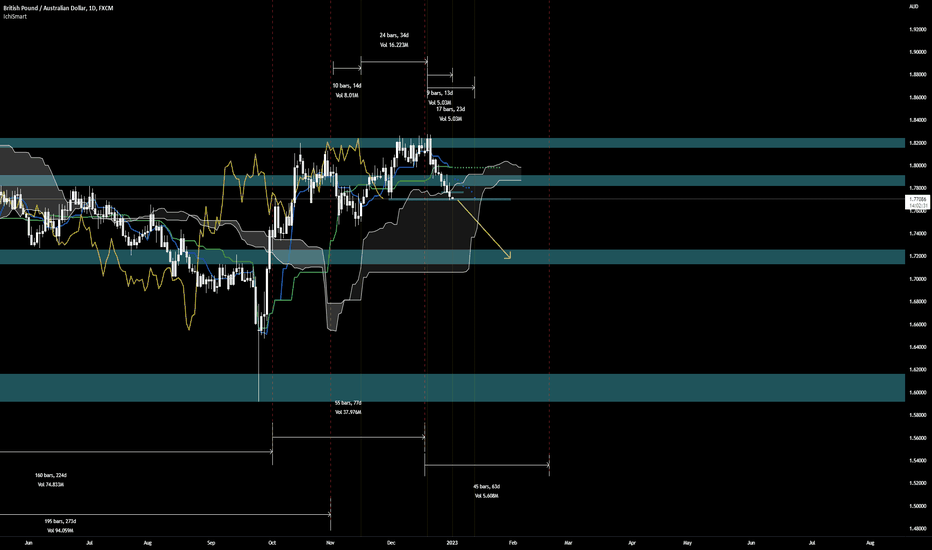The image size is (932, 550).
Task: Click the 1.82000 price axis label
Action: point(917,143)
